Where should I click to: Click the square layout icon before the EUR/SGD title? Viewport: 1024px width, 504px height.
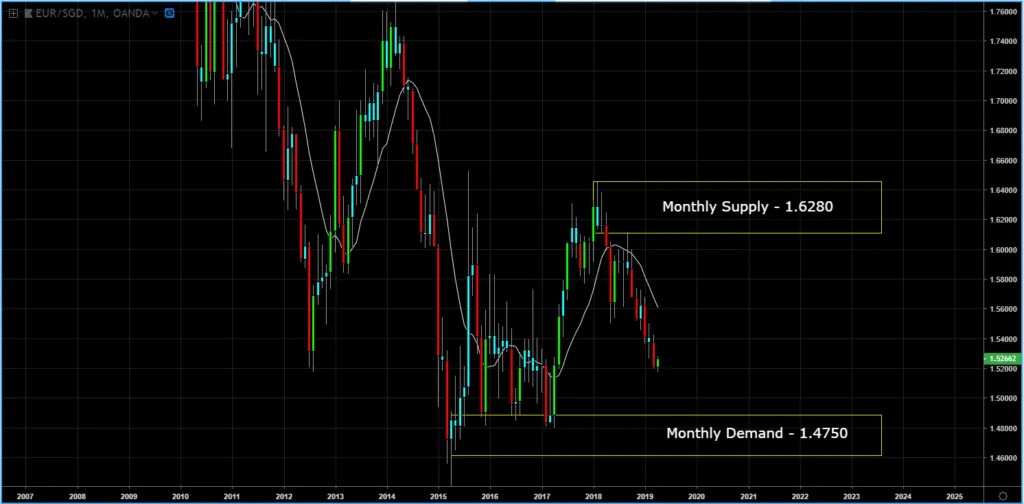tap(13, 12)
